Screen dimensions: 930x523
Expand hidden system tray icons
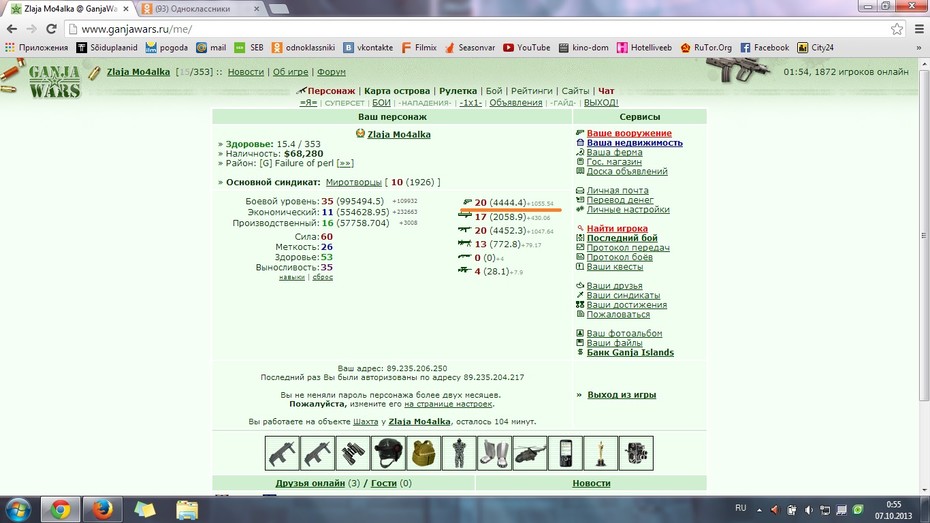pos(759,509)
